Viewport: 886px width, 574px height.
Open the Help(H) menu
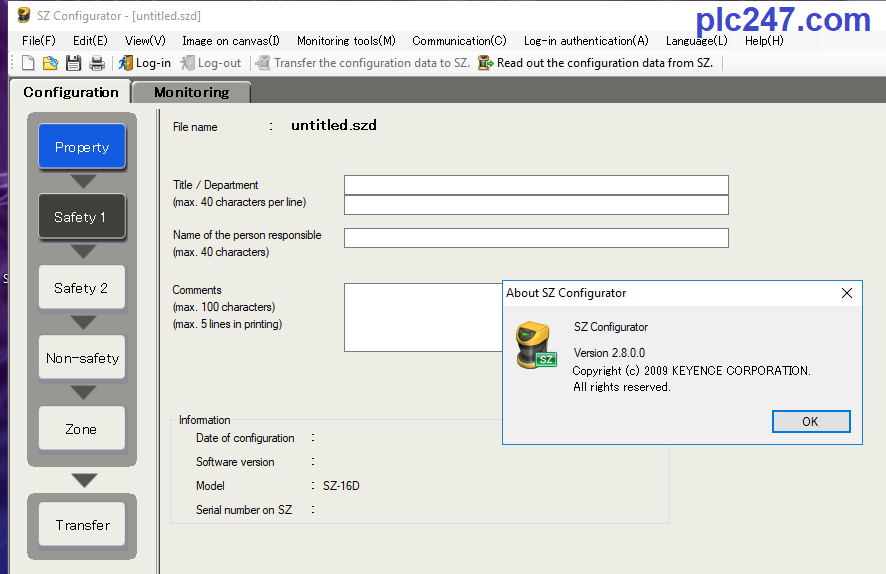point(764,41)
